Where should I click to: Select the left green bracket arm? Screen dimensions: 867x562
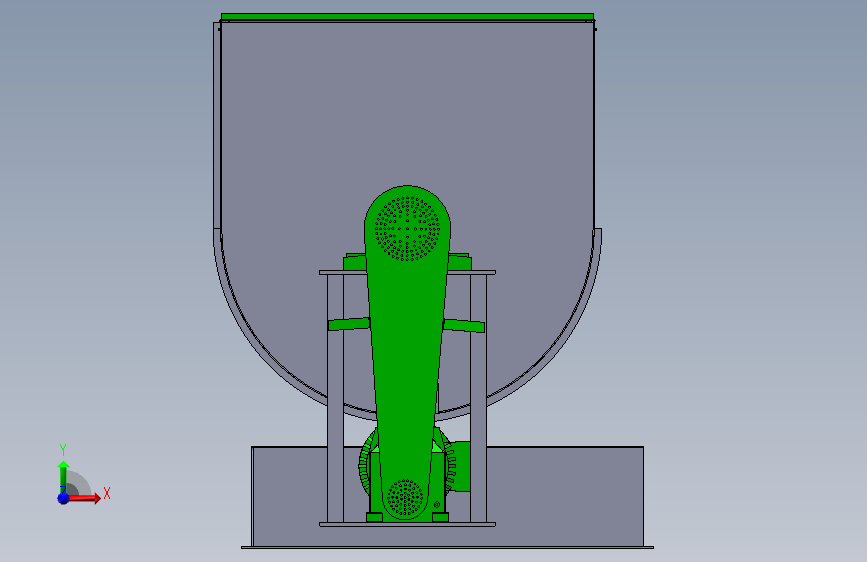tap(348, 324)
